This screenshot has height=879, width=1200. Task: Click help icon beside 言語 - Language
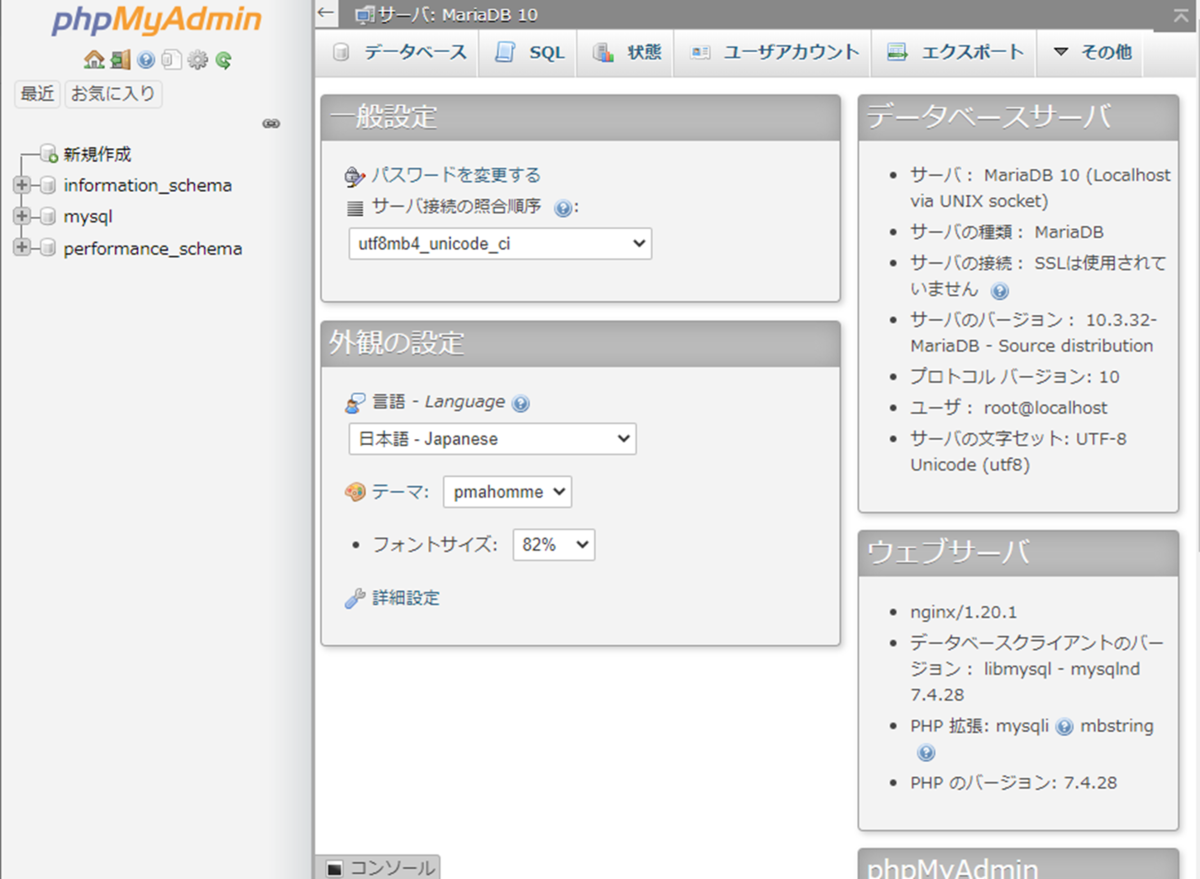[x=520, y=404]
